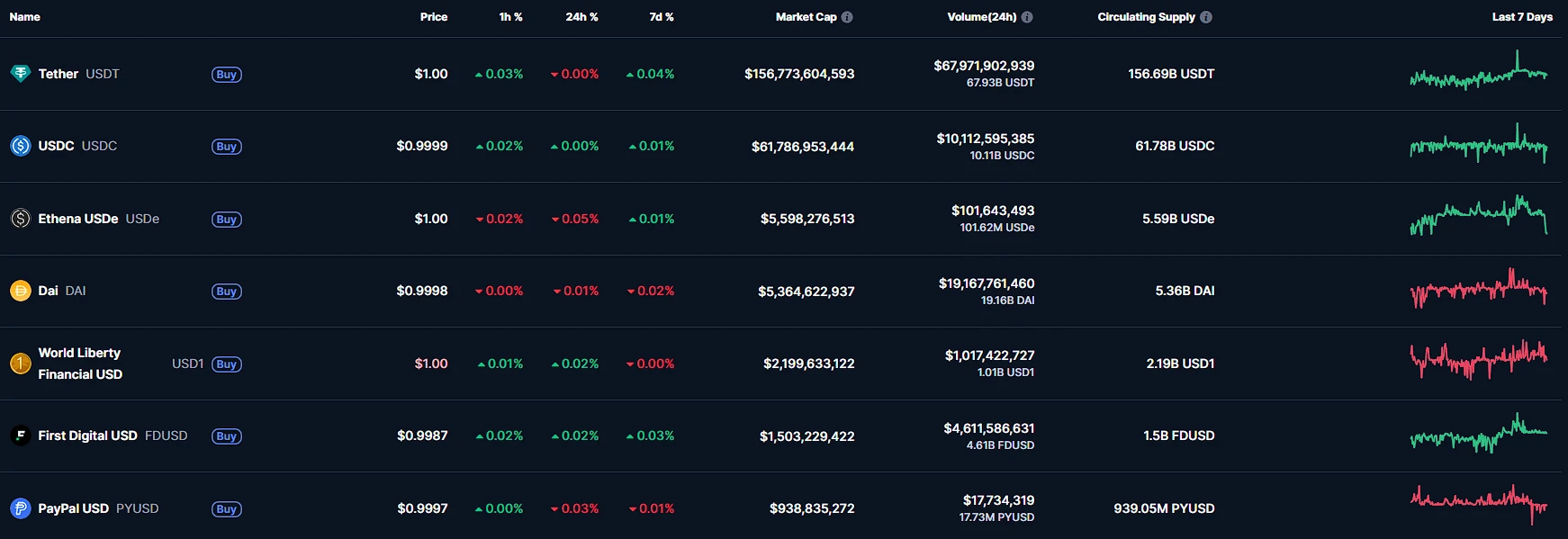Sort by the Name column header

tap(25, 17)
